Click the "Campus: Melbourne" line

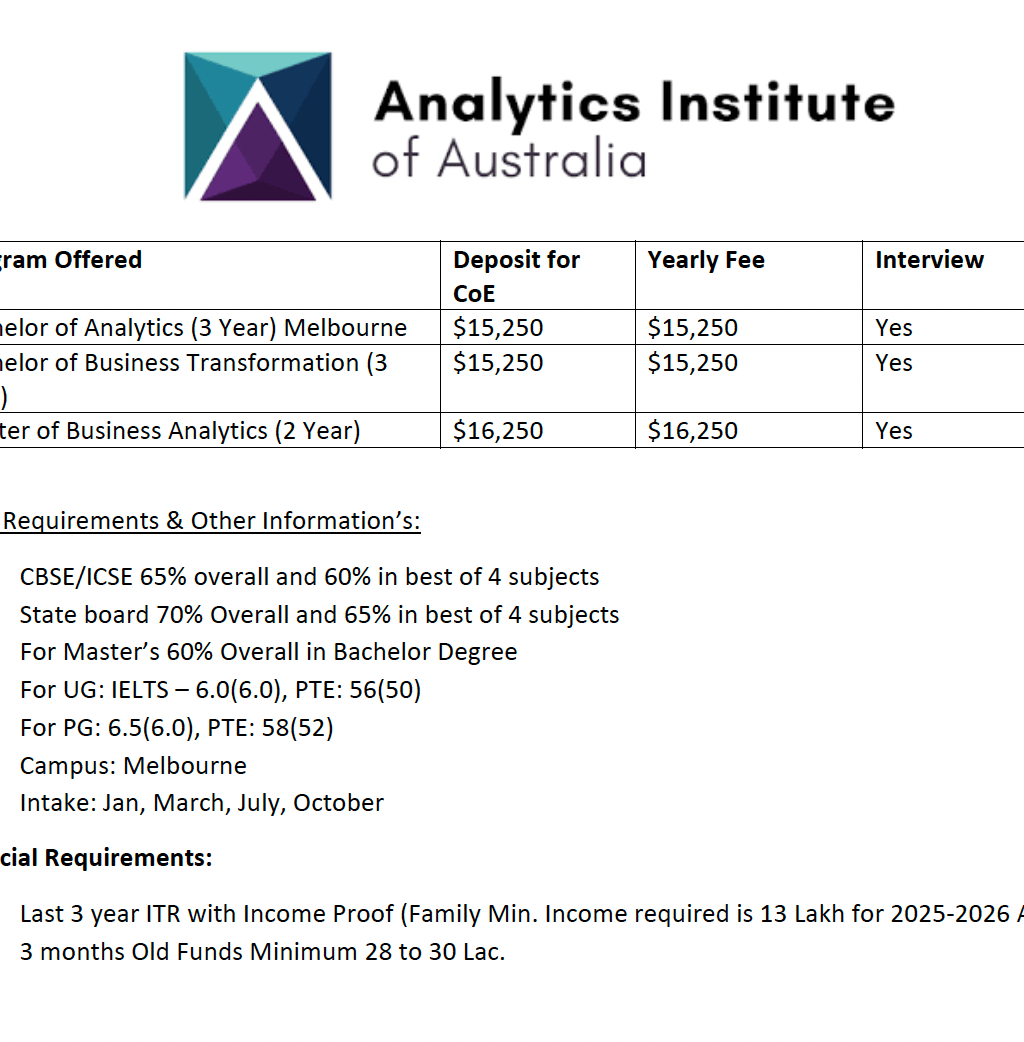pyautogui.click(x=133, y=765)
